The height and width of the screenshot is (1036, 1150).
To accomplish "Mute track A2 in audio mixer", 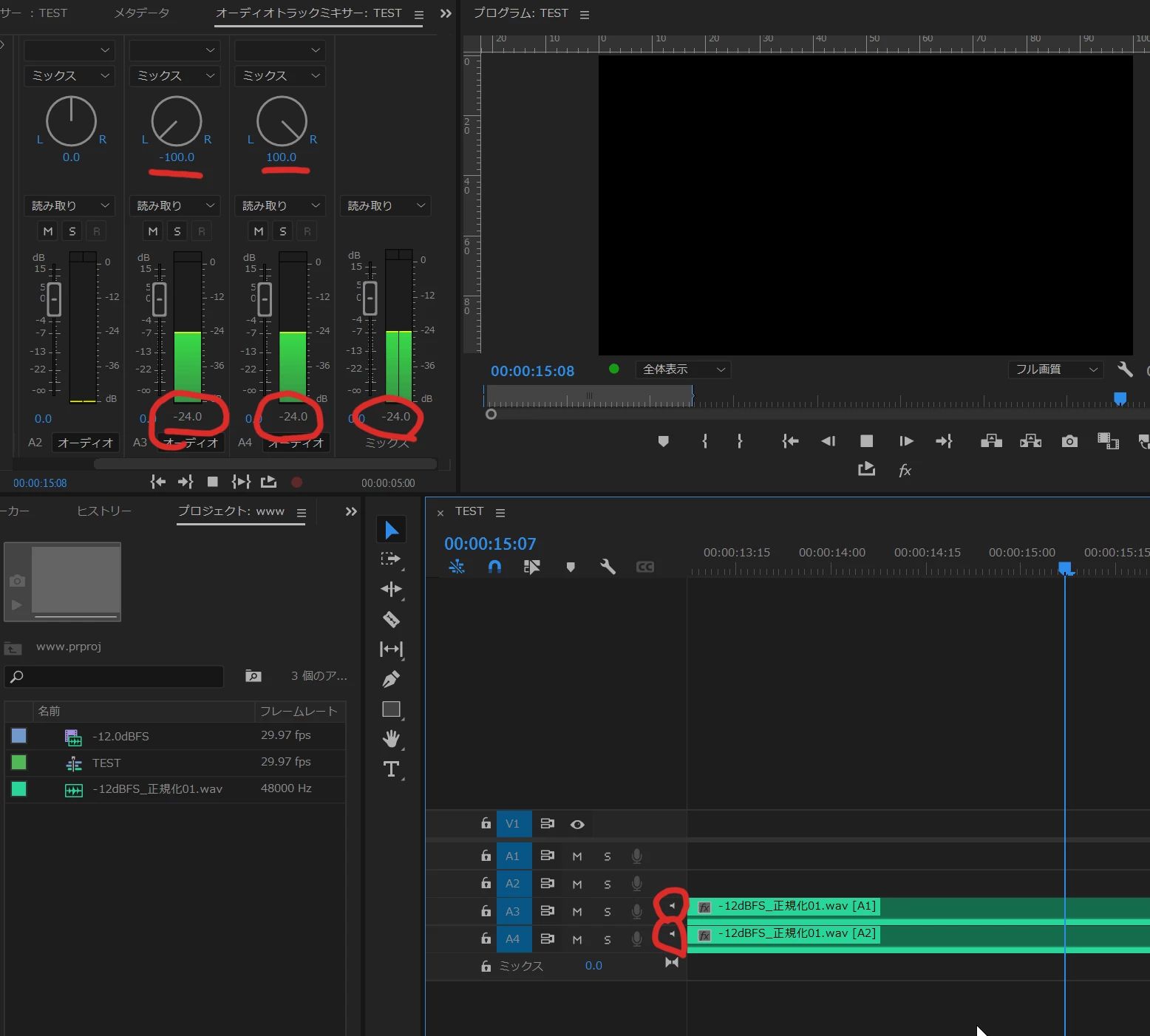I will 48,231.
